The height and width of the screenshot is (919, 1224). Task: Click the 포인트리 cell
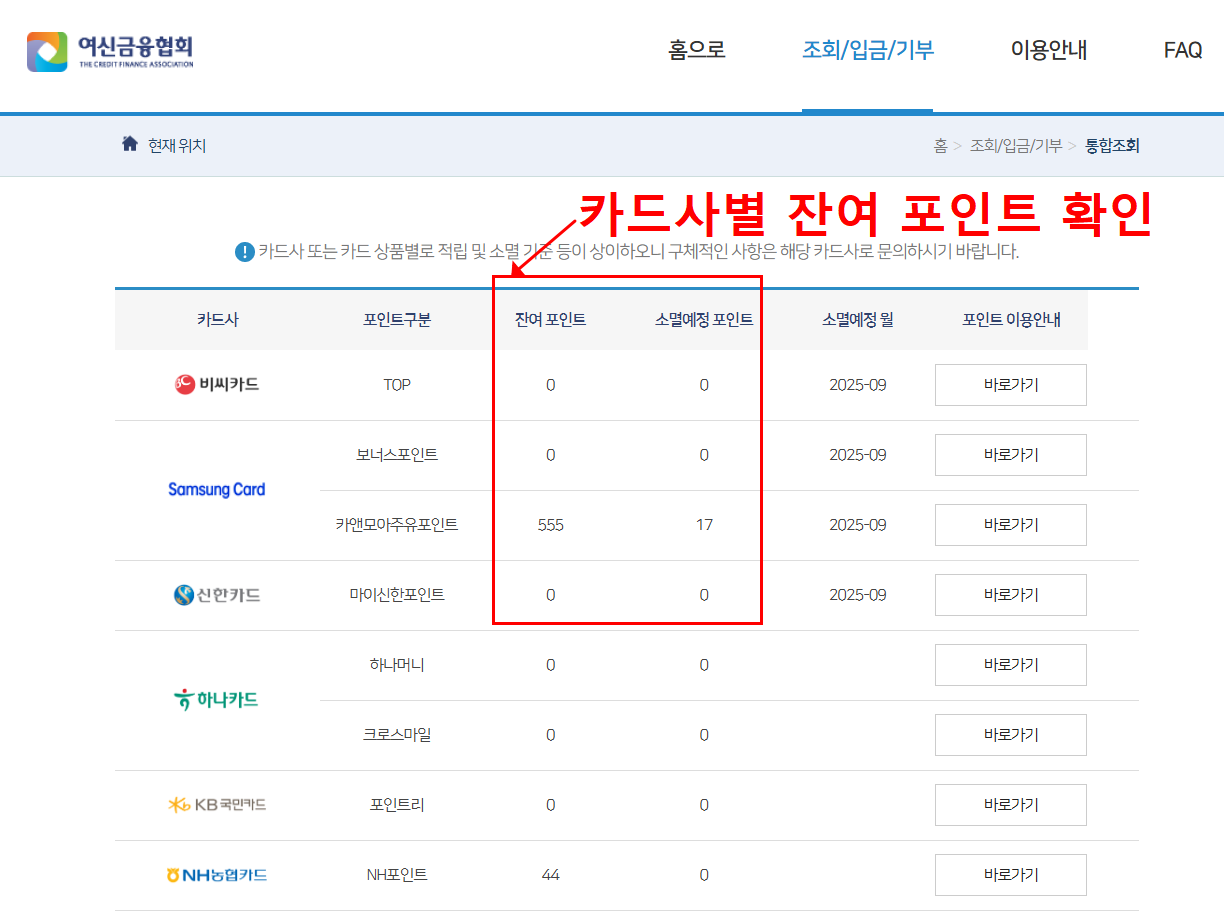397,805
